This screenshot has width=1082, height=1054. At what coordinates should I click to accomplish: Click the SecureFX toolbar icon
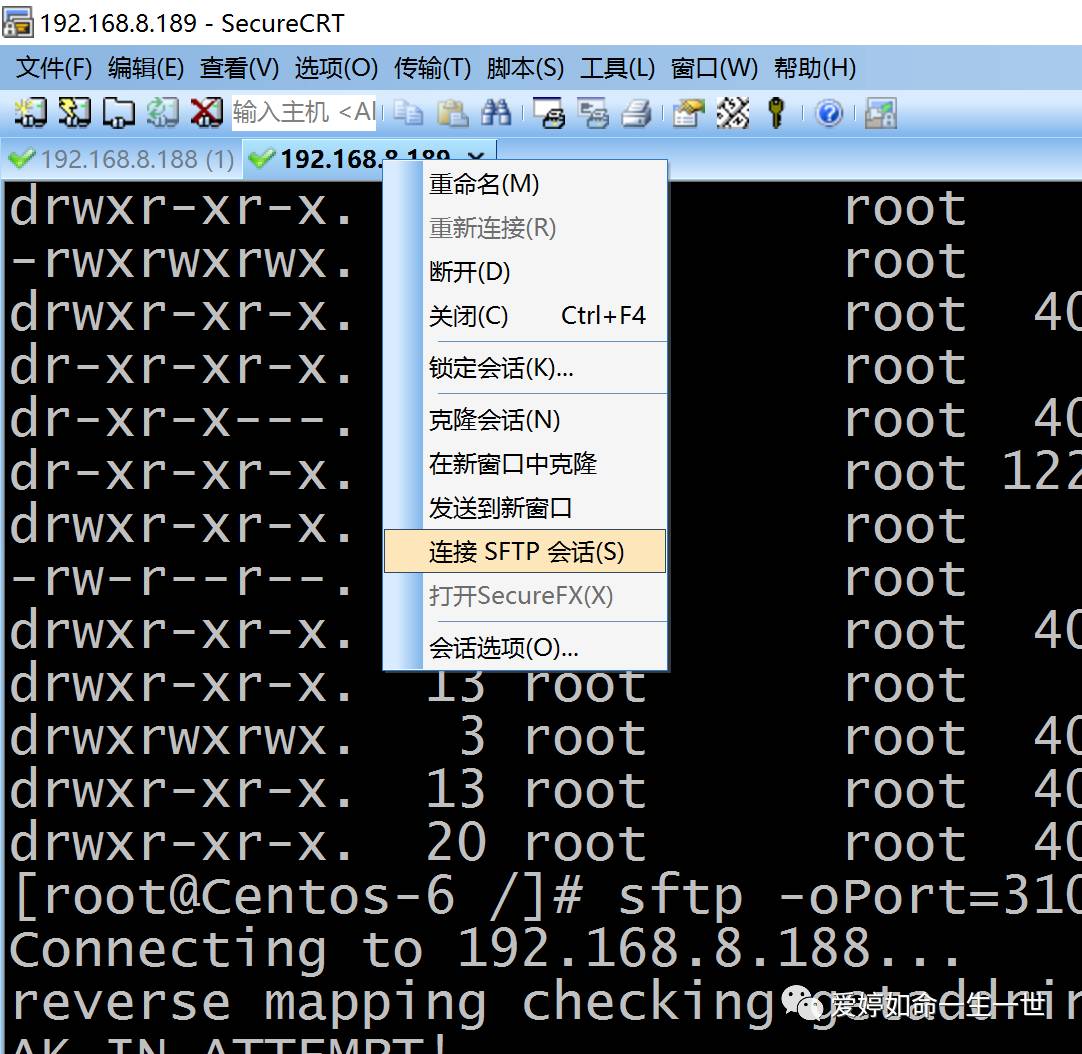pos(881,113)
